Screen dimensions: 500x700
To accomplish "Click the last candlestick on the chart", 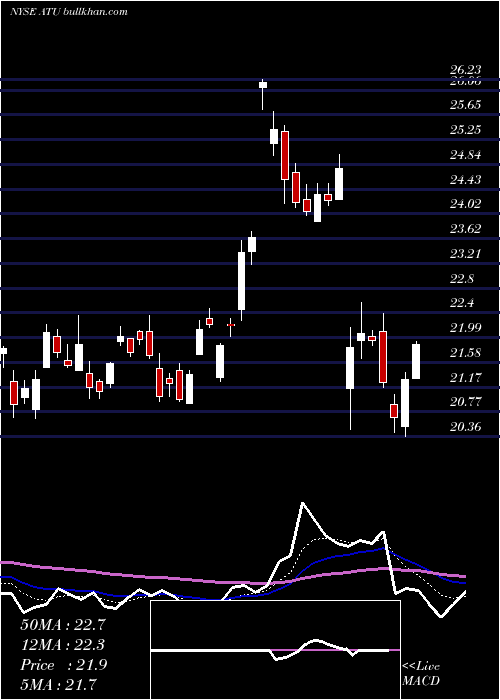I will point(416,361).
